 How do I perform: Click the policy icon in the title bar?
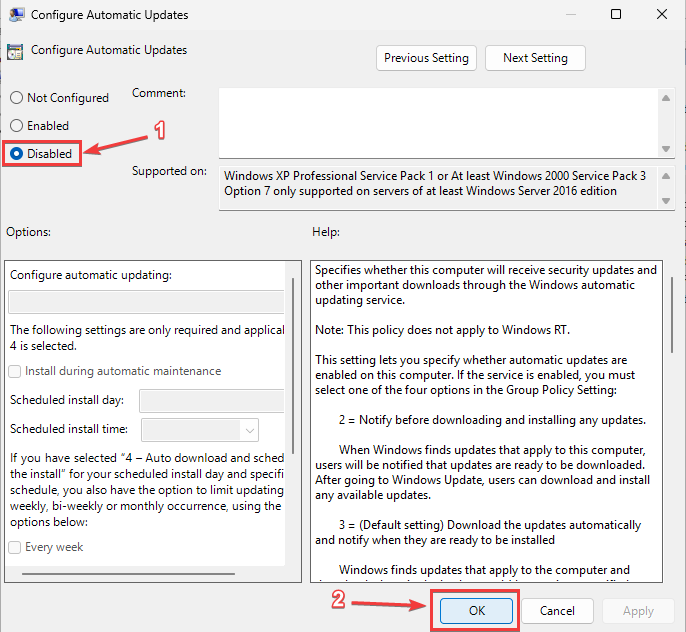pyautogui.click(x=14, y=15)
